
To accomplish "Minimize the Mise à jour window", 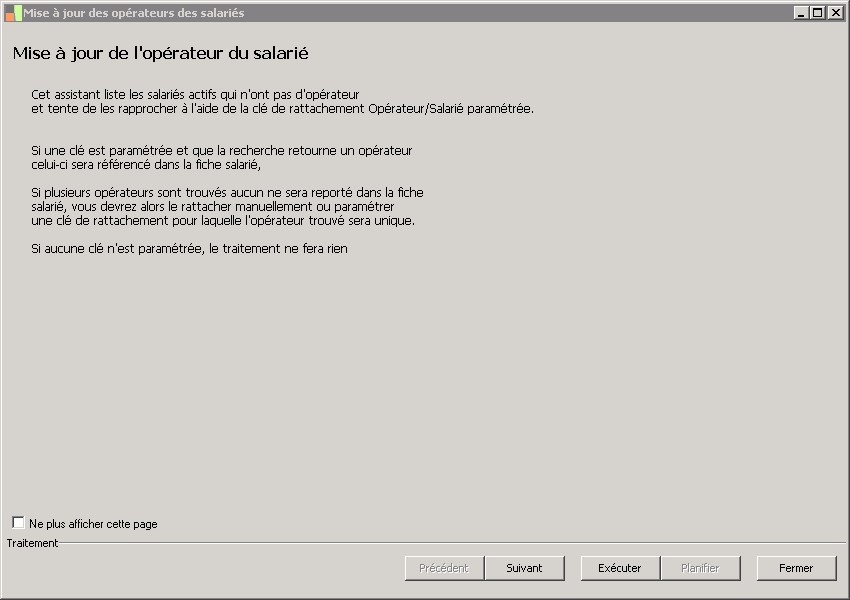I will click(x=801, y=13).
